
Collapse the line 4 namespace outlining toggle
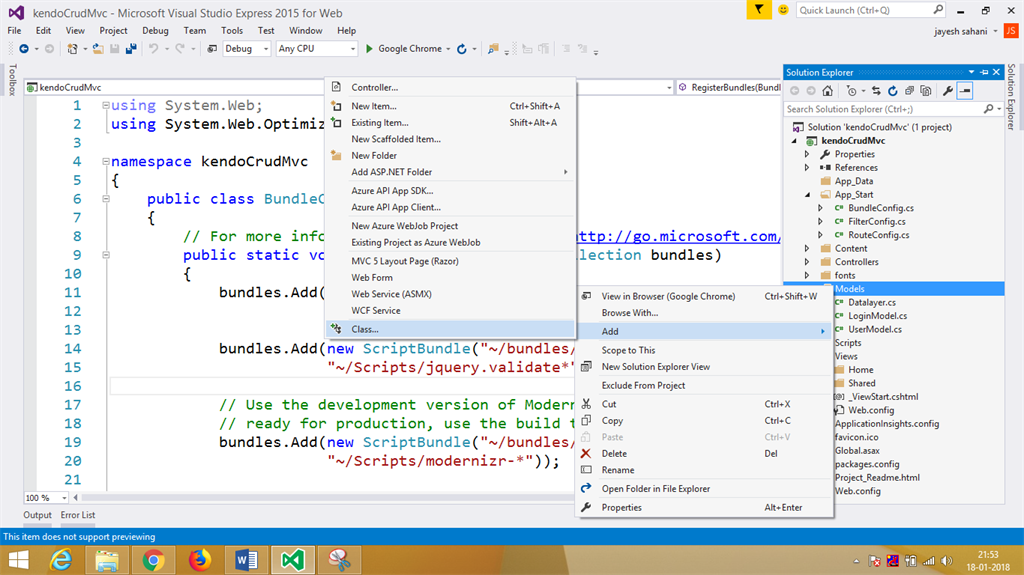coord(105,161)
